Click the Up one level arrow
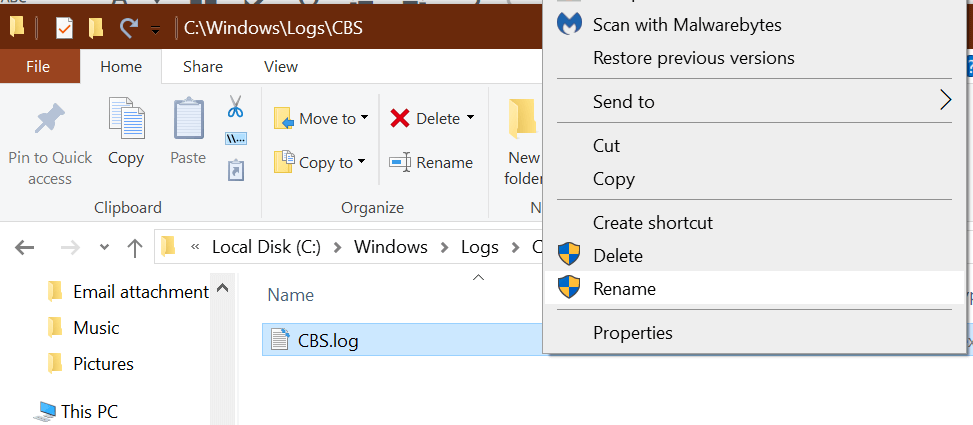Image resolution: width=973 pixels, height=425 pixels. pos(135,248)
